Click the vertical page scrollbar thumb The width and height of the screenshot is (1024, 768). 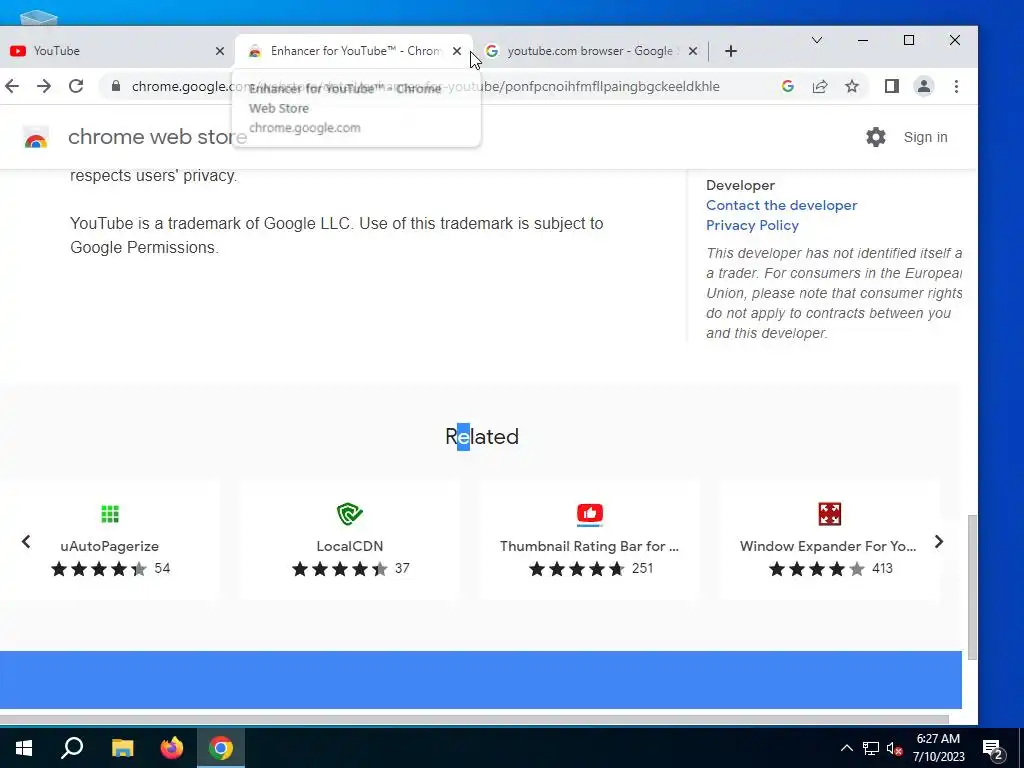coord(972,587)
